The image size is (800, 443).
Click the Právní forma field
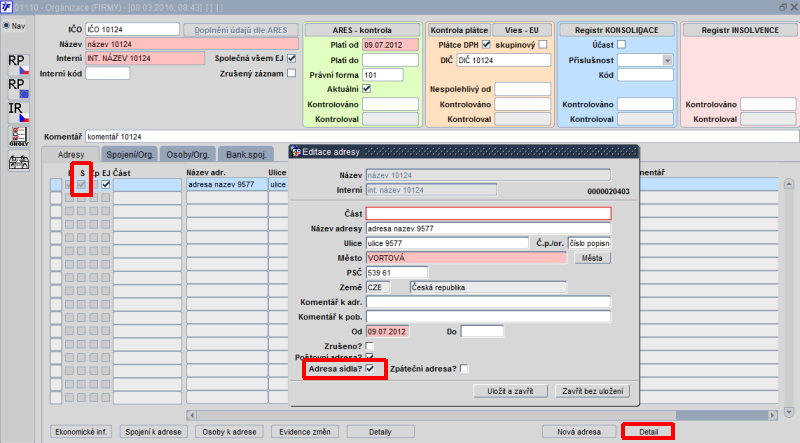click(383, 75)
